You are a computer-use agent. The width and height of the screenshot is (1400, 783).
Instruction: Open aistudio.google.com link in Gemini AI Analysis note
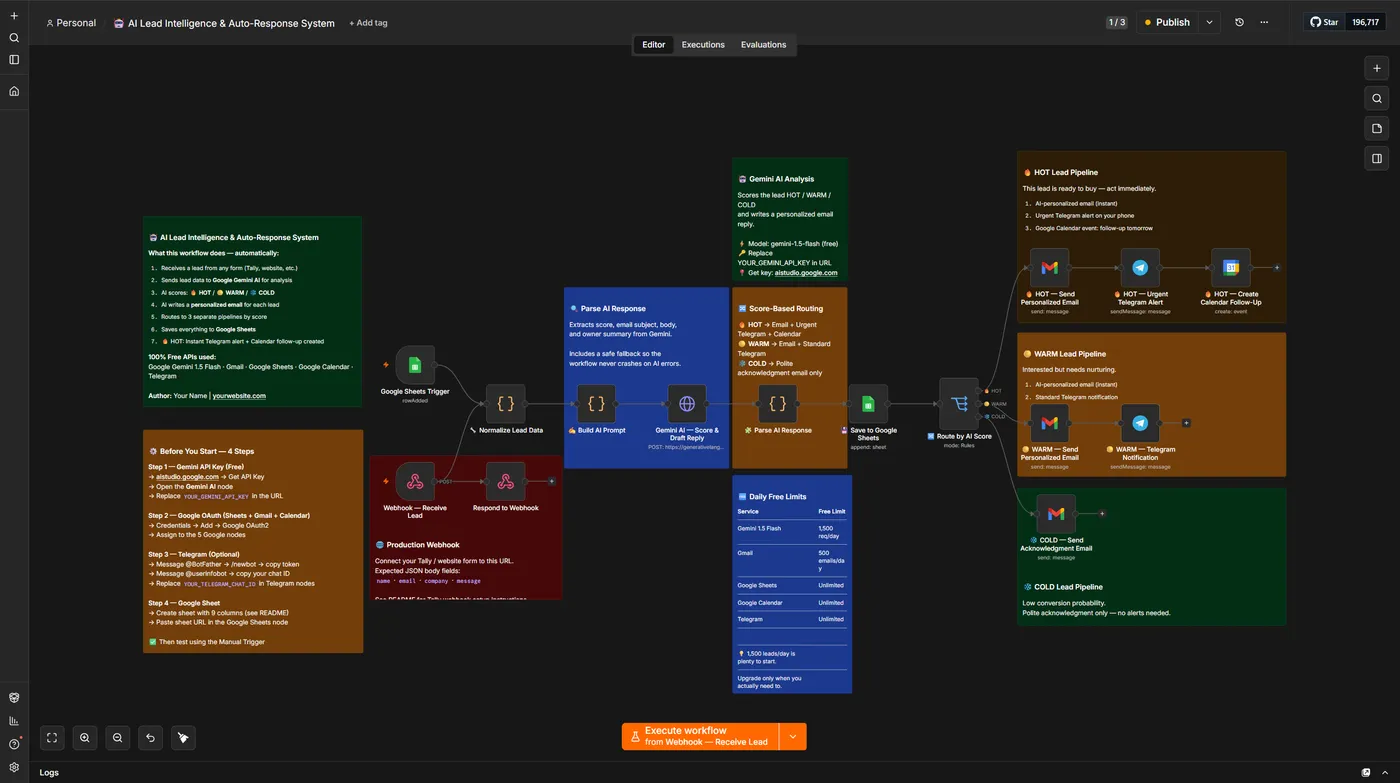click(x=804, y=273)
